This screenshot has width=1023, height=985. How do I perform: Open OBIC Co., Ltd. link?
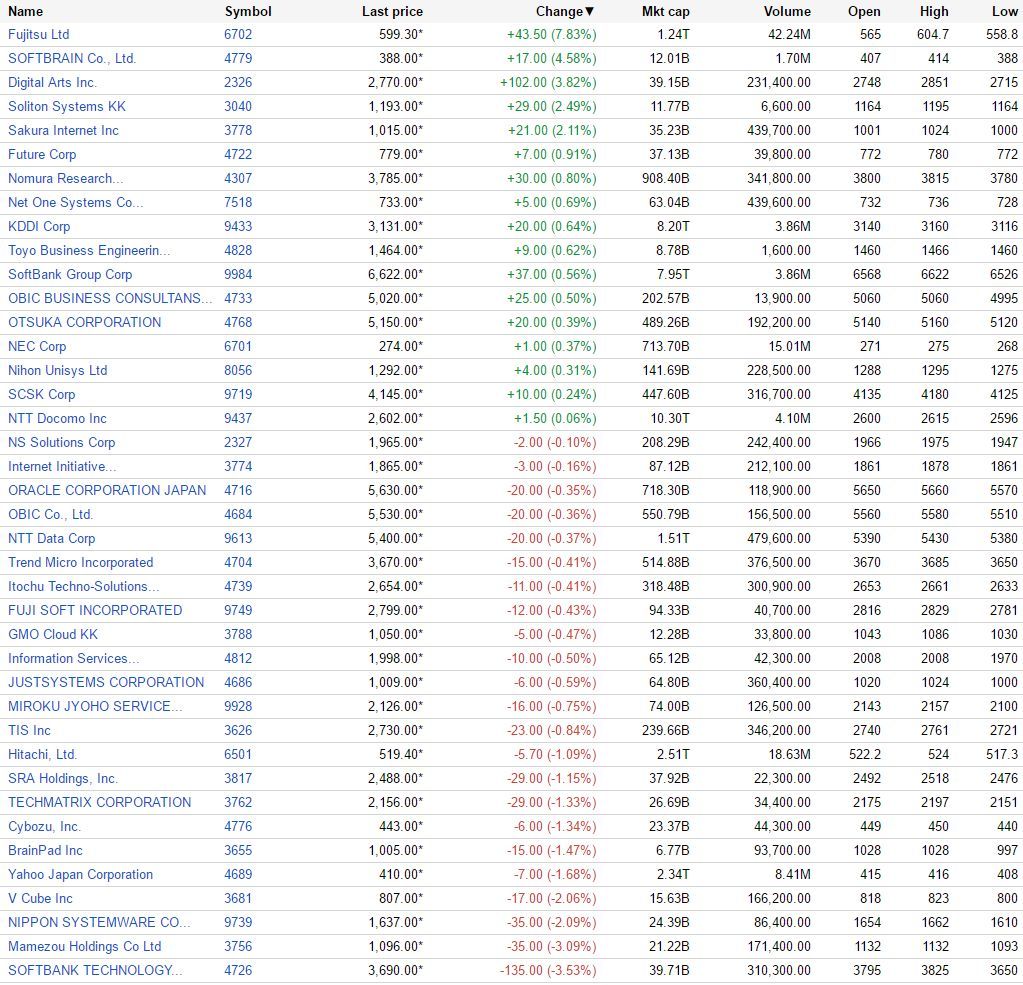50,515
